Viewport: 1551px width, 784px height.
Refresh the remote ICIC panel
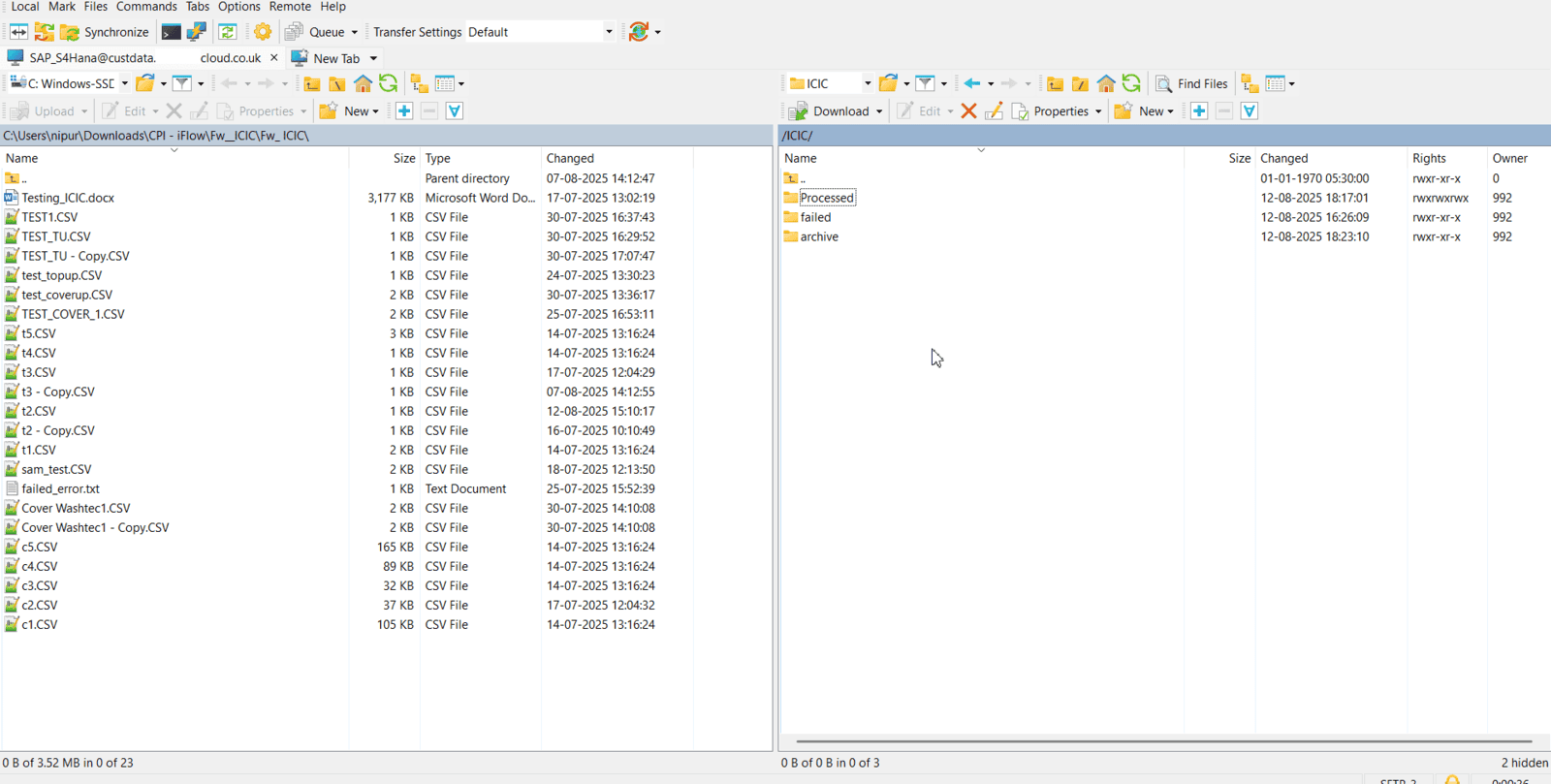coord(1131,84)
